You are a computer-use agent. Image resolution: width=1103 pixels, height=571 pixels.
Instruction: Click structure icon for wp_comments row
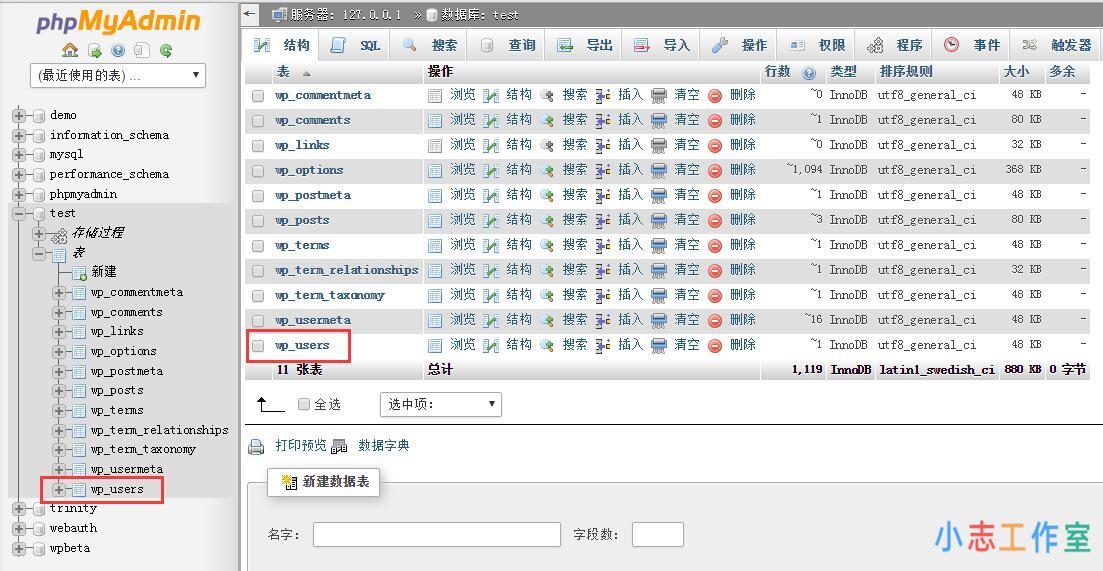[x=491, y=121]
